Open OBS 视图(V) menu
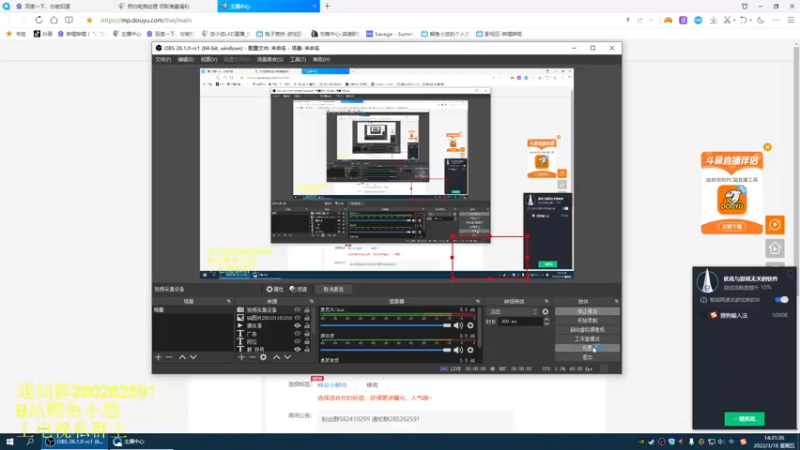800x450 pixels. [x=209, y=60]
